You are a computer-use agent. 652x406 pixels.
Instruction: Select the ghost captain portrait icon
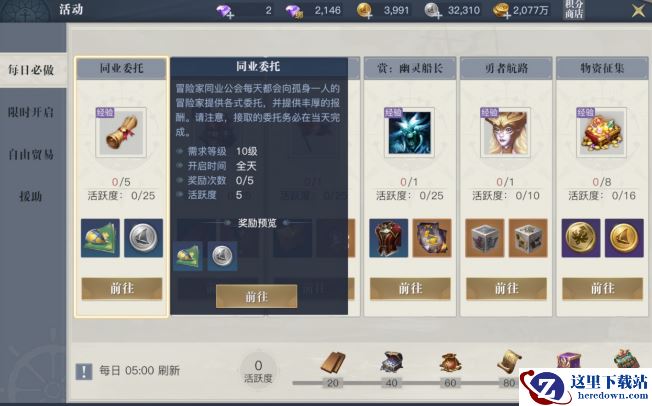point(409,132)
